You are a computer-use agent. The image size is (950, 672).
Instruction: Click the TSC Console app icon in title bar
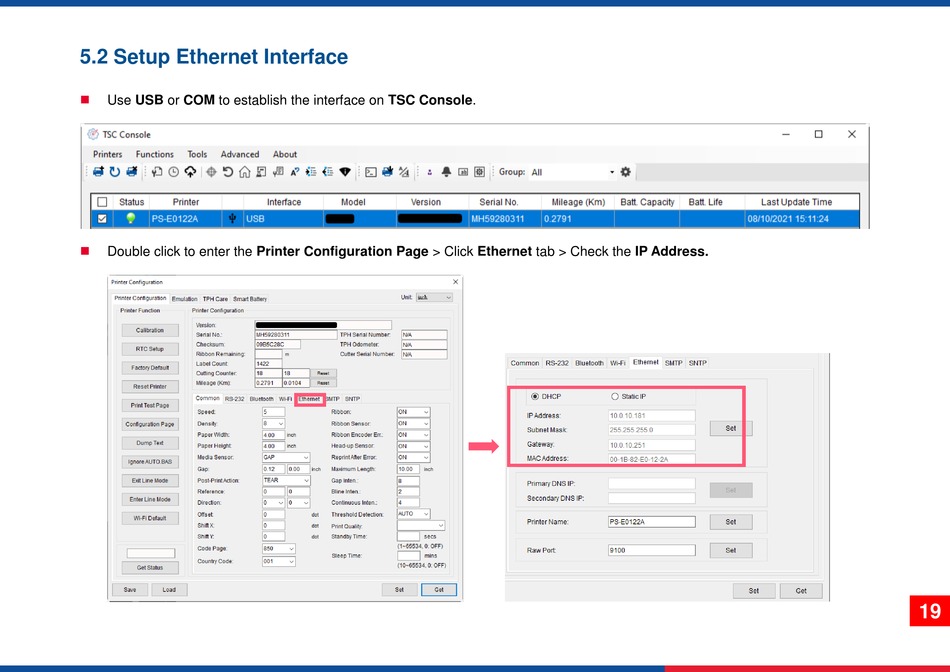pyautogui.click(x=93, y=135)
